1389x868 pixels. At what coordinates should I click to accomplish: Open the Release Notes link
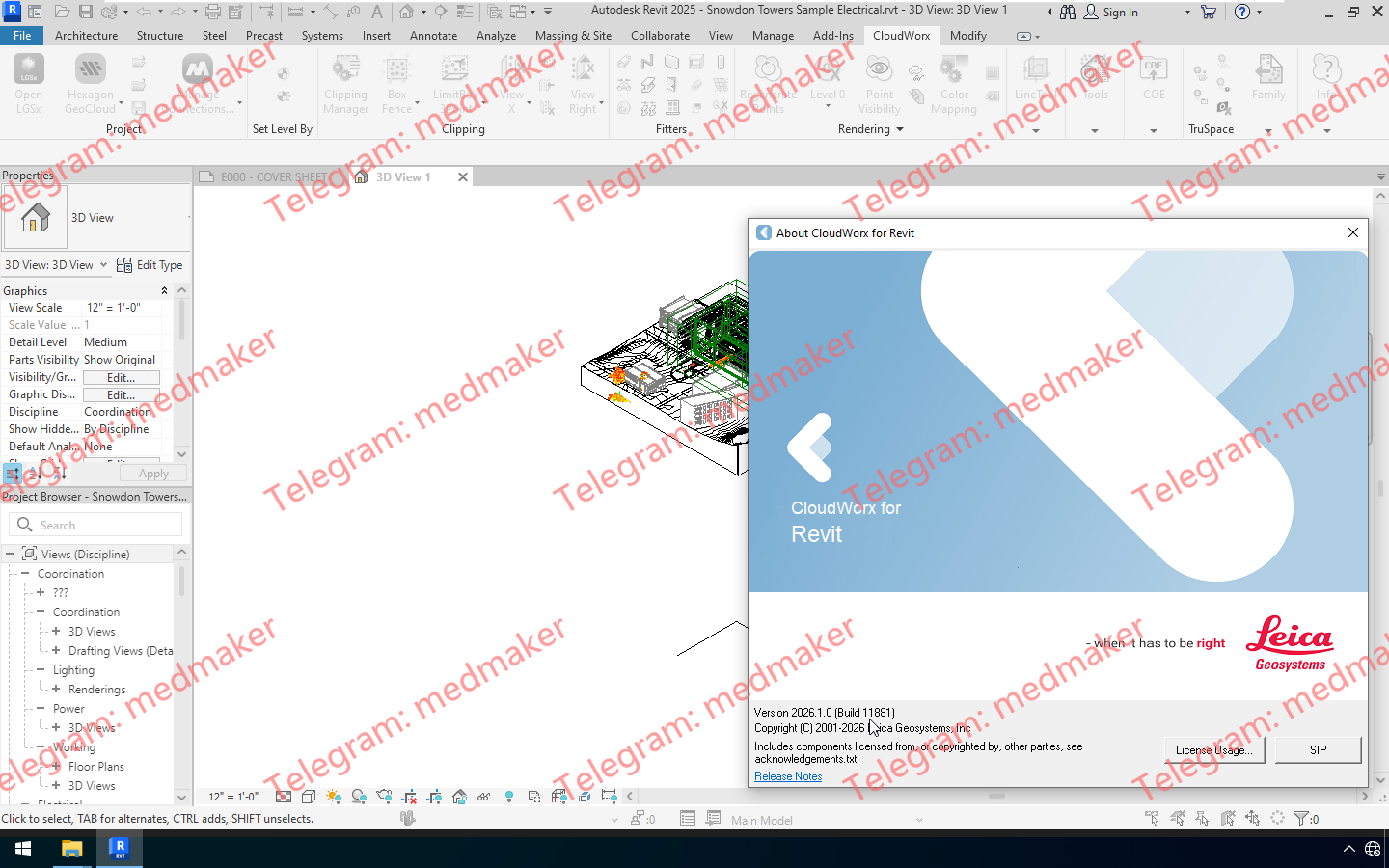[788, 776]
